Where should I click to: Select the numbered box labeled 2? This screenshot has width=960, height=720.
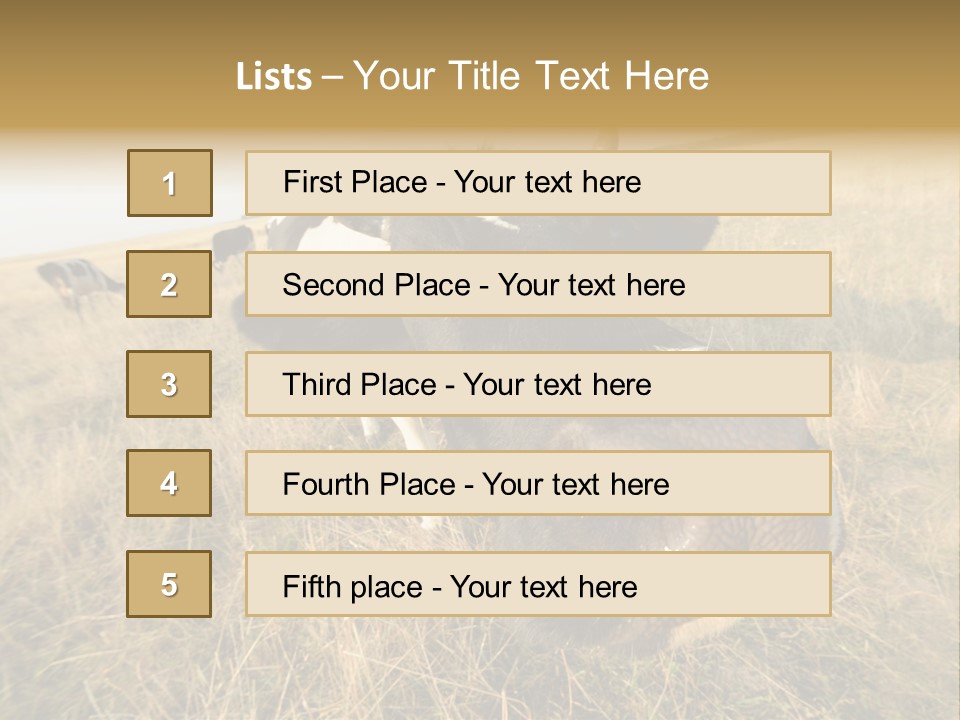169,284
